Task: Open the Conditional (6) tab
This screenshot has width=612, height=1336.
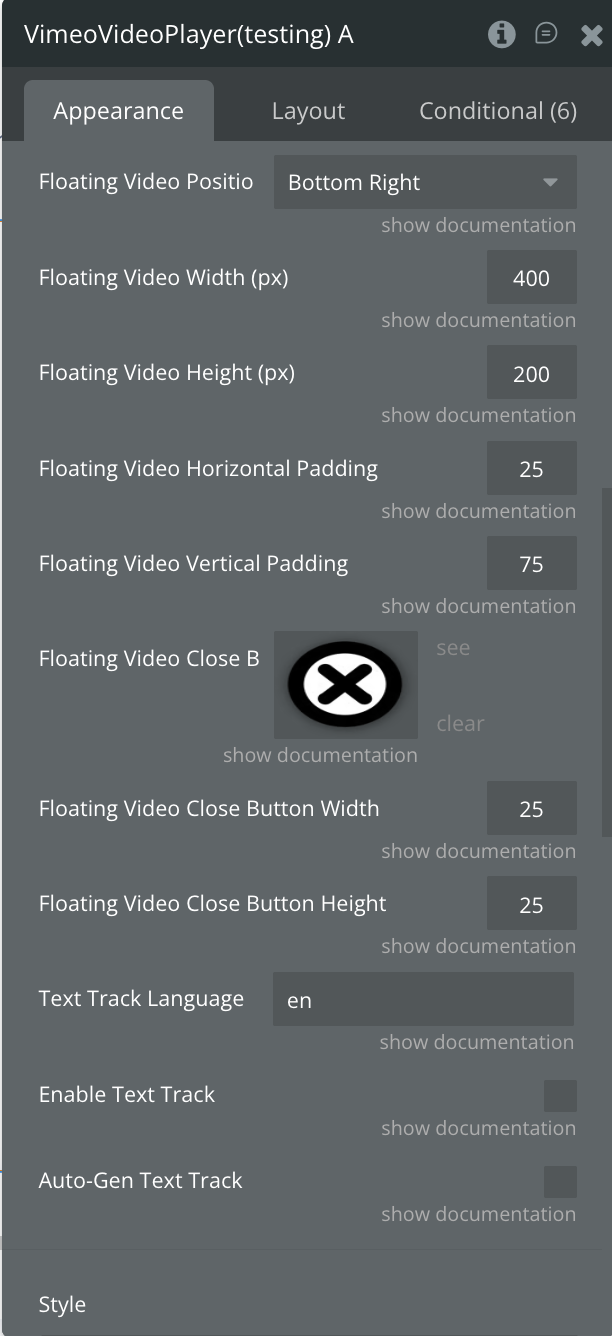Action: (x=497, y=111)
